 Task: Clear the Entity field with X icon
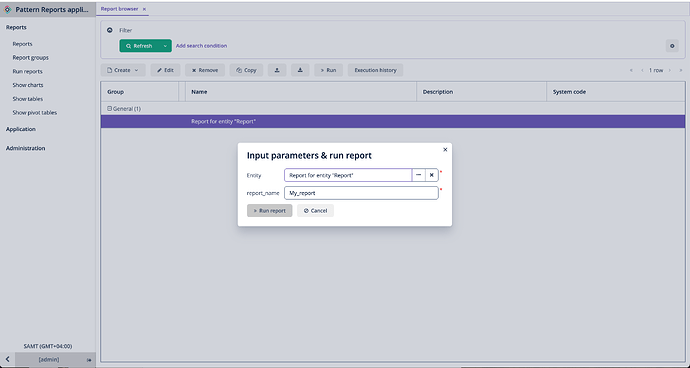(432, 175)
